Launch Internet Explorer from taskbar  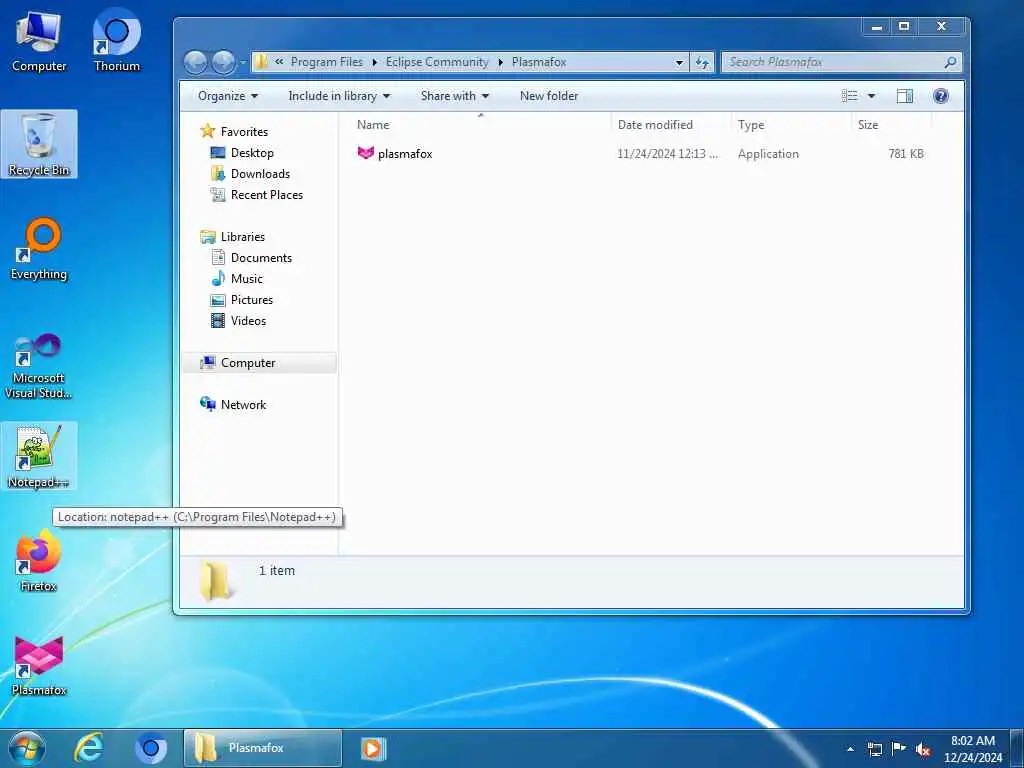pyautogui.click(x=89, y=748)
